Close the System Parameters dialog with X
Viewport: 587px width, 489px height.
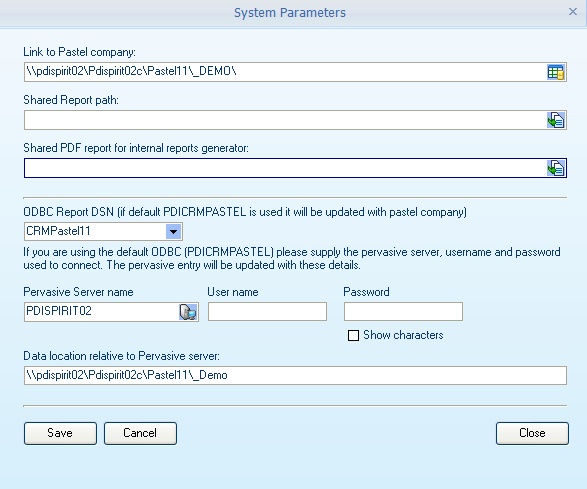point(573,12)
